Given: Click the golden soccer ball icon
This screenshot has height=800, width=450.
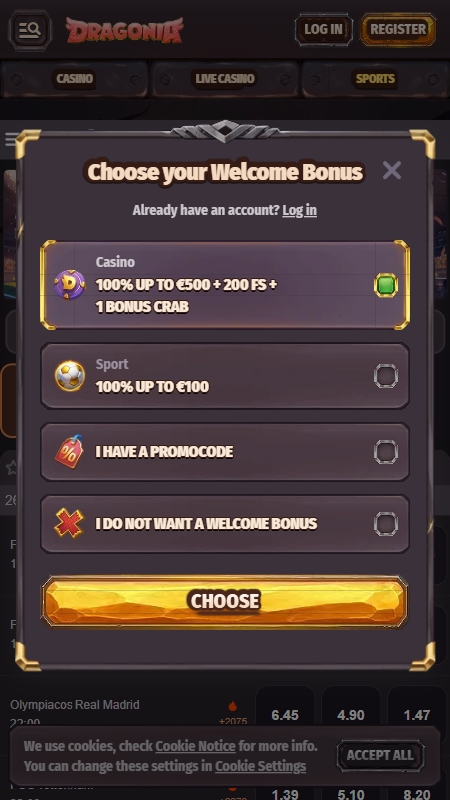Looking at the screenshot, I should (x=70, y=376).
